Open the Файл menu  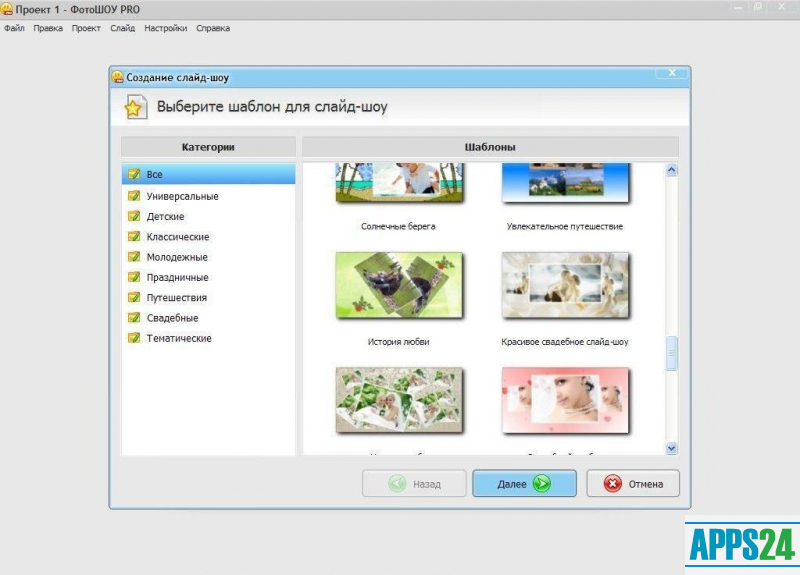[14, 28]
